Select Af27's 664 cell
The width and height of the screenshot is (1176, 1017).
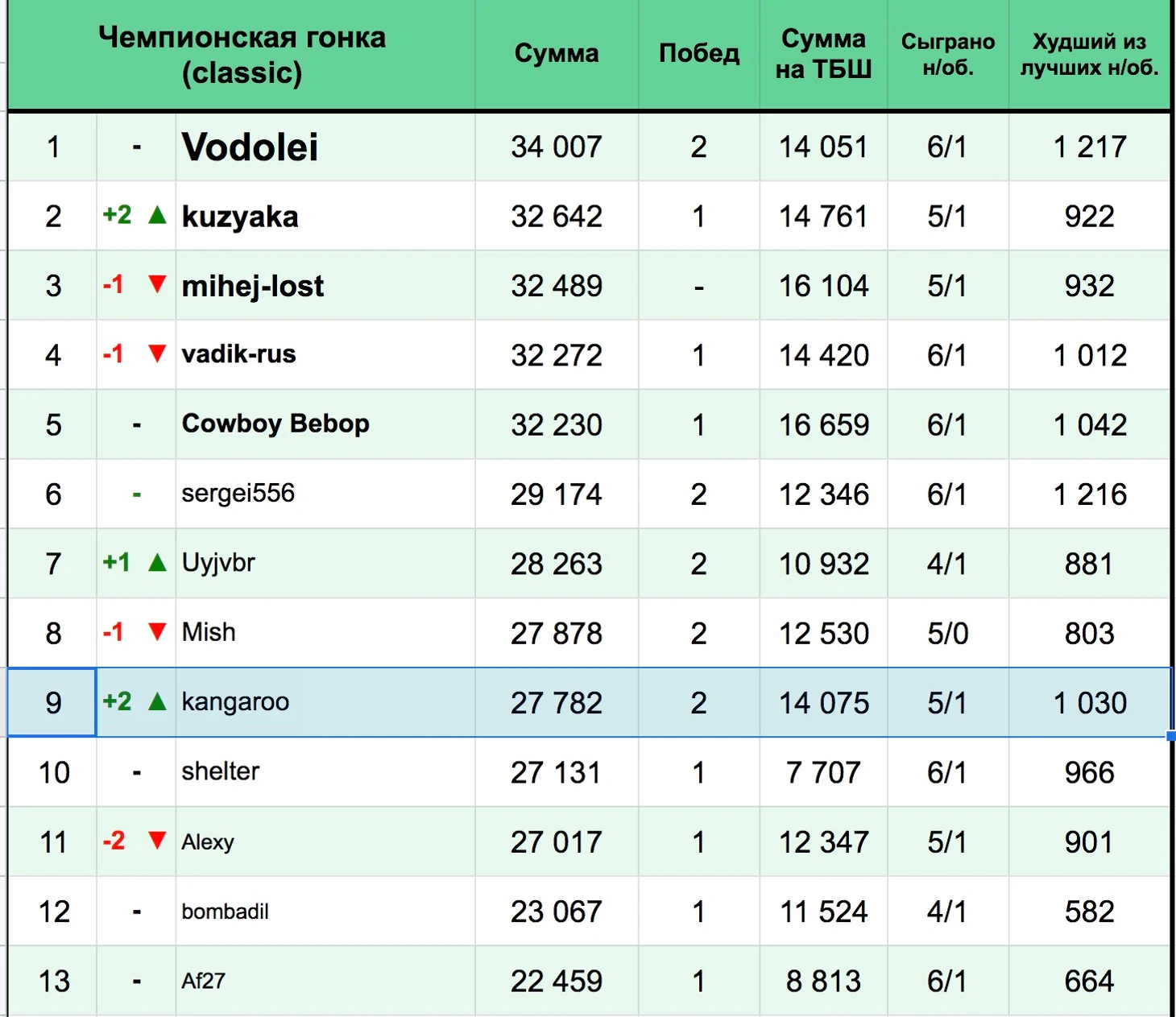(1089, 982)
